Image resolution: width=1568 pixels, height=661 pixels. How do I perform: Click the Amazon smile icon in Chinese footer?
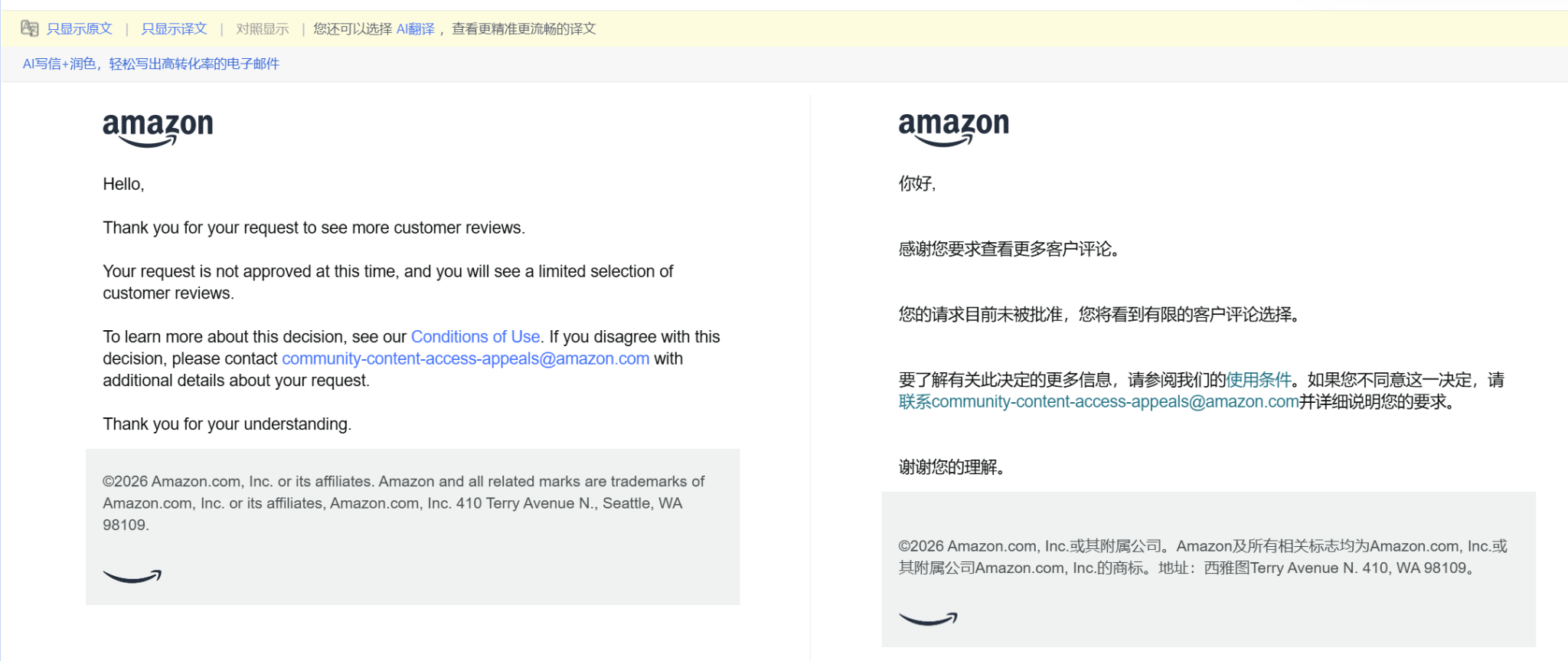click(928, 619)
